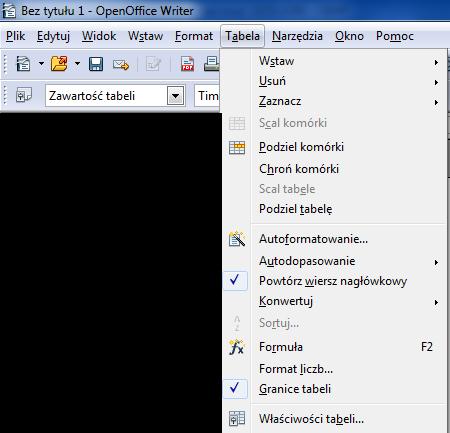Open the Pomoc menu
450x433 pixels.
pos(395,36)
